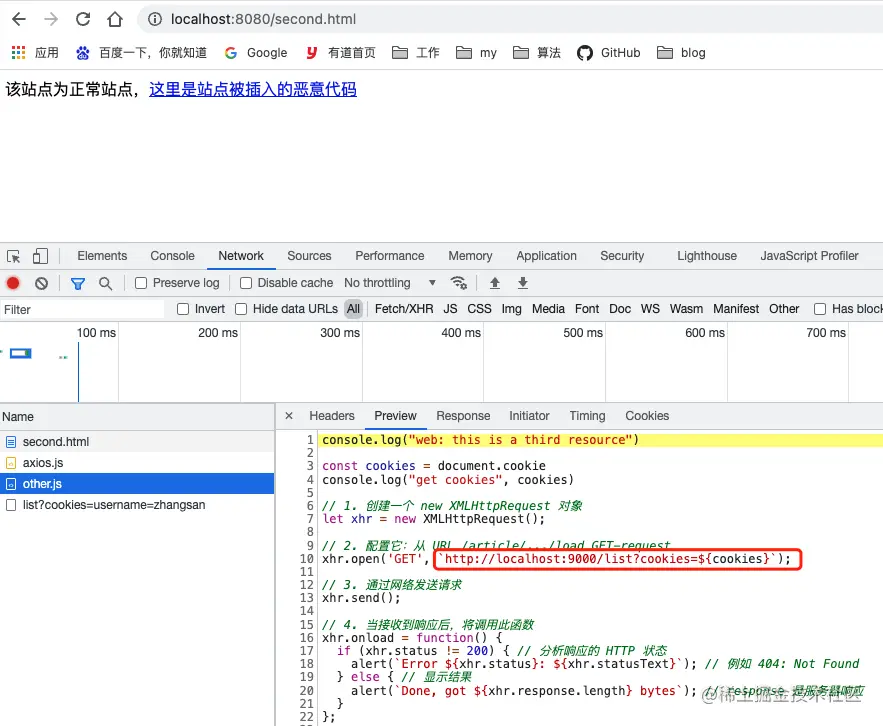Filter requests by WS type
Image resolution: width=883 pixels, height=726 pixels.
pyautogui.click(x=650, y=309)
